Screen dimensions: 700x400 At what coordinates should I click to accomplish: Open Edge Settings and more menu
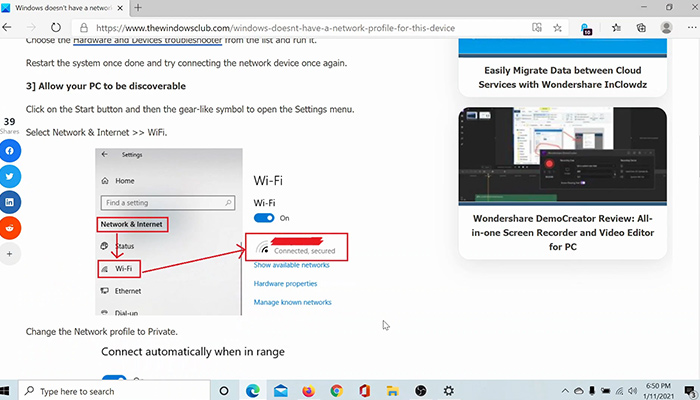[x=692, y=28]
